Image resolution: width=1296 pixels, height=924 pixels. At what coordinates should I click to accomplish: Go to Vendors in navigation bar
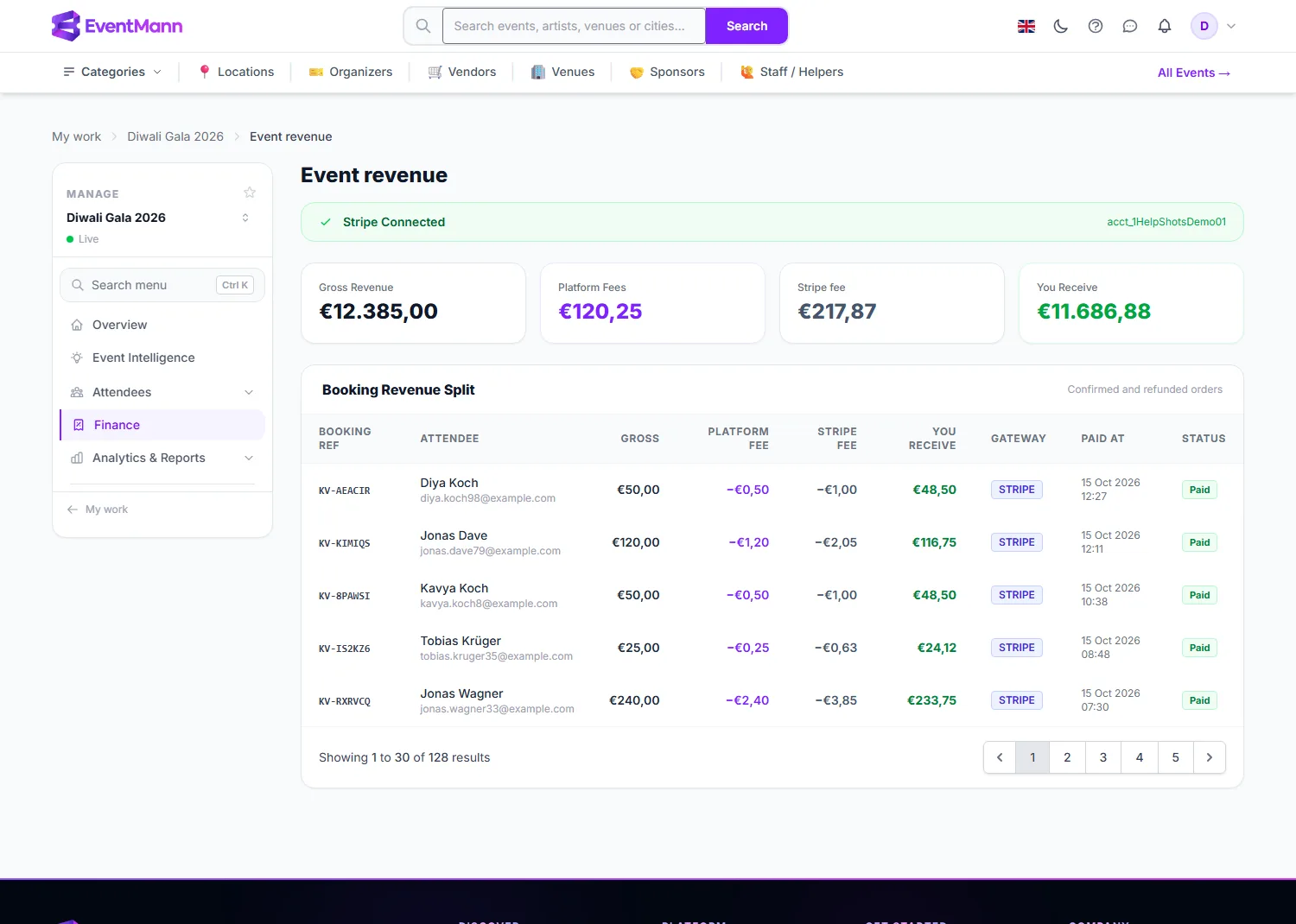(x=462, y=72)
